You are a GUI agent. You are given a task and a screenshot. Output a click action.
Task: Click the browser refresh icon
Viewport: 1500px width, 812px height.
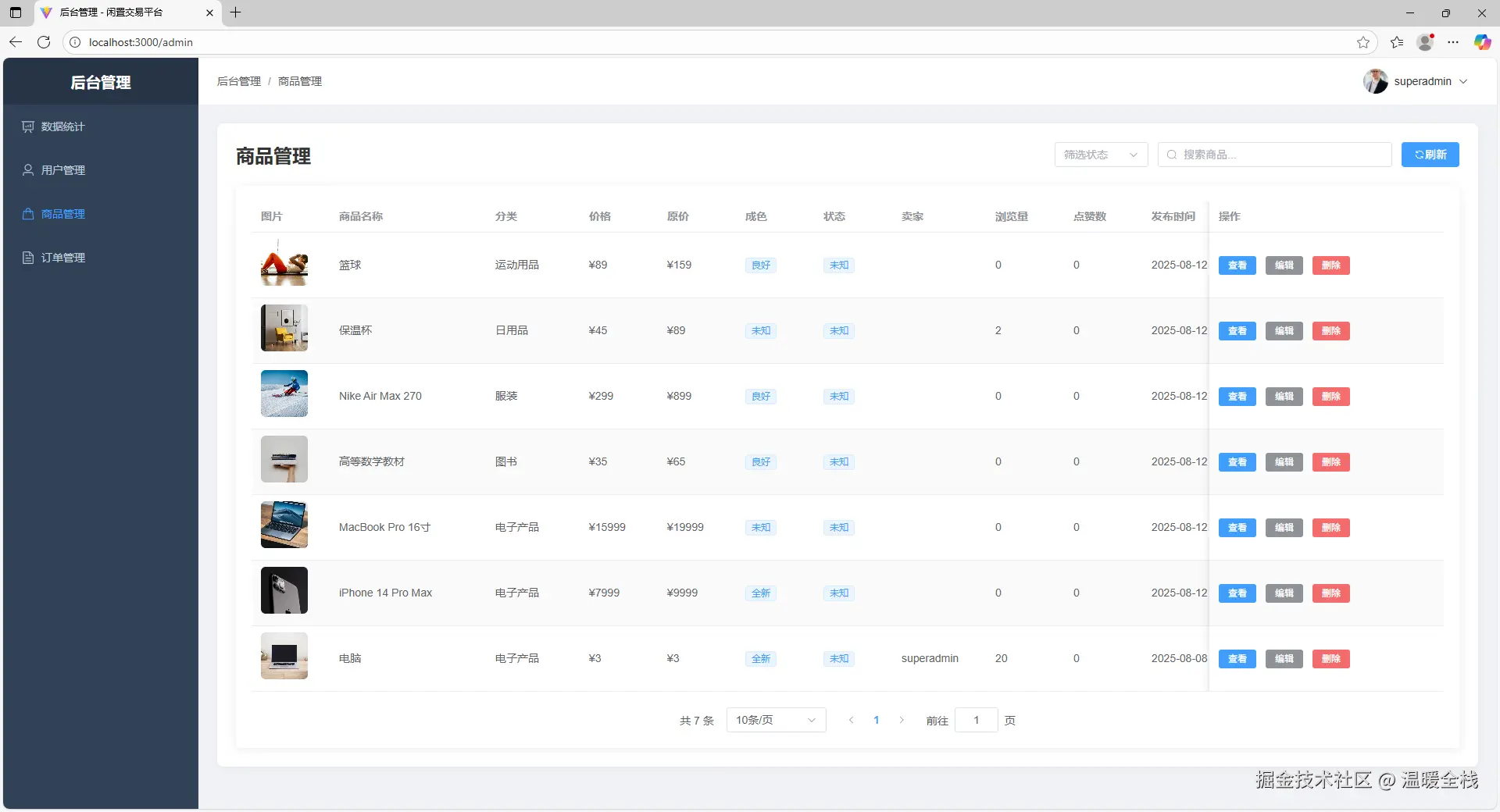point(44,42)
